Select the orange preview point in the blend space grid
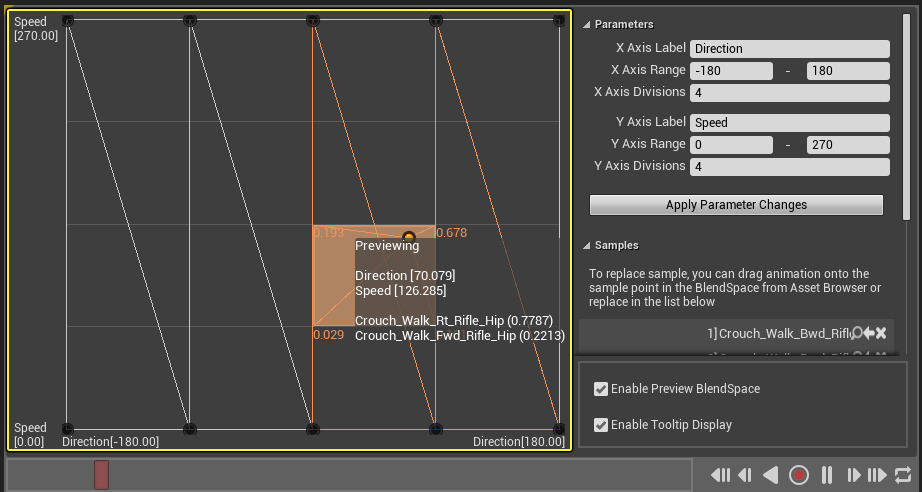The image size is (922, 492). pos(408,237)
